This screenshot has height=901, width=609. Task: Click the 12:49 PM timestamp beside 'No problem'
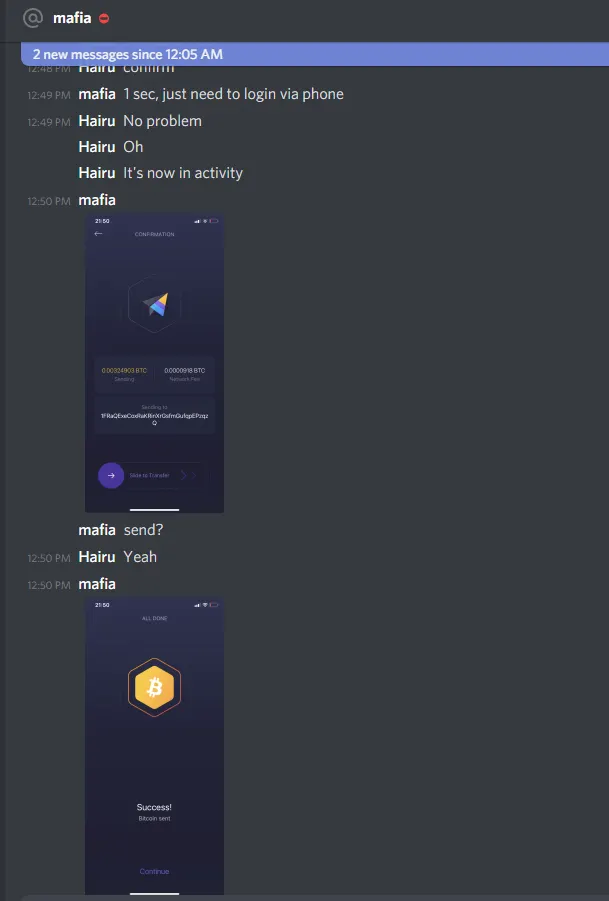[x=49, y=122]
